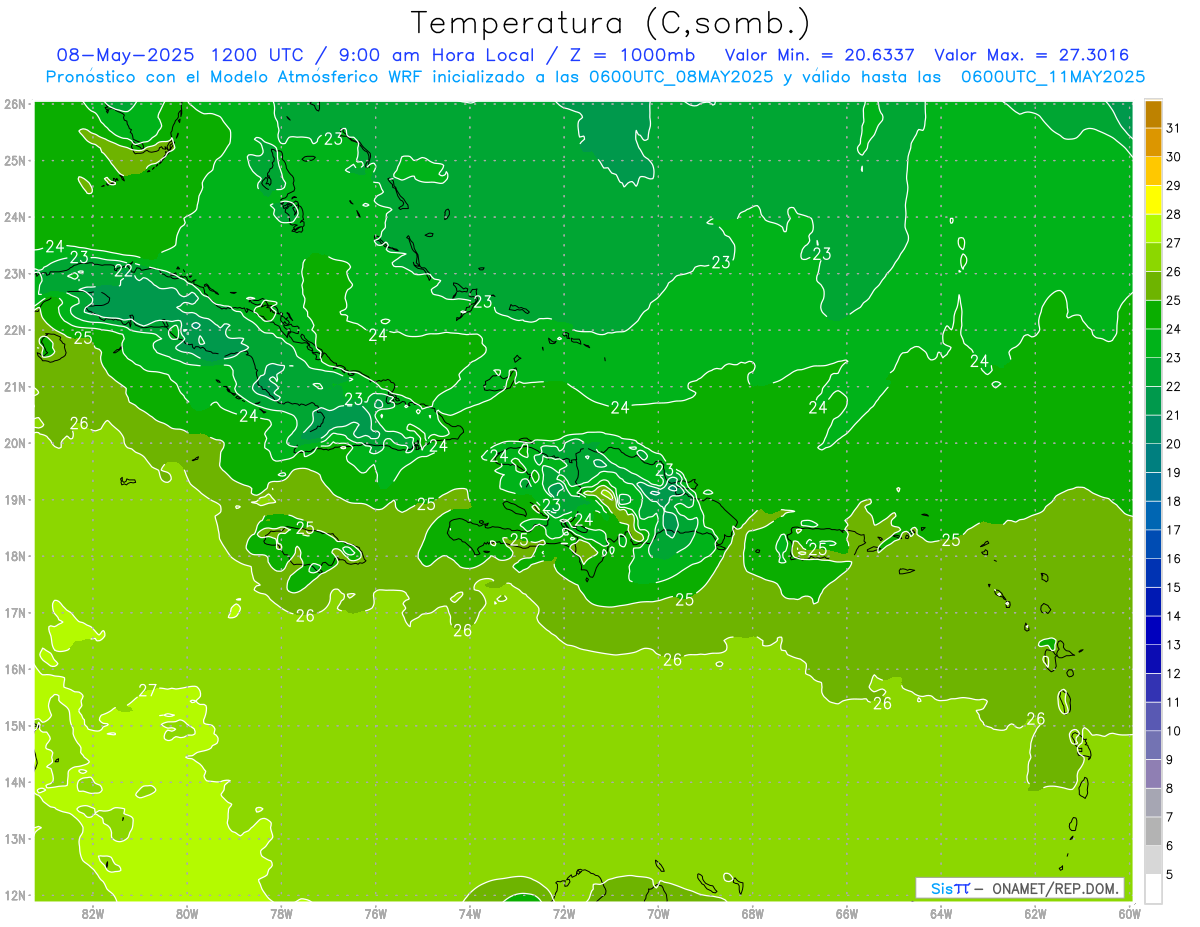Click the 'Valor Min. = 20.6337' text
The height and width of the screenshot is (927, 1200).
pyautogui.click(x=822, y=55)
